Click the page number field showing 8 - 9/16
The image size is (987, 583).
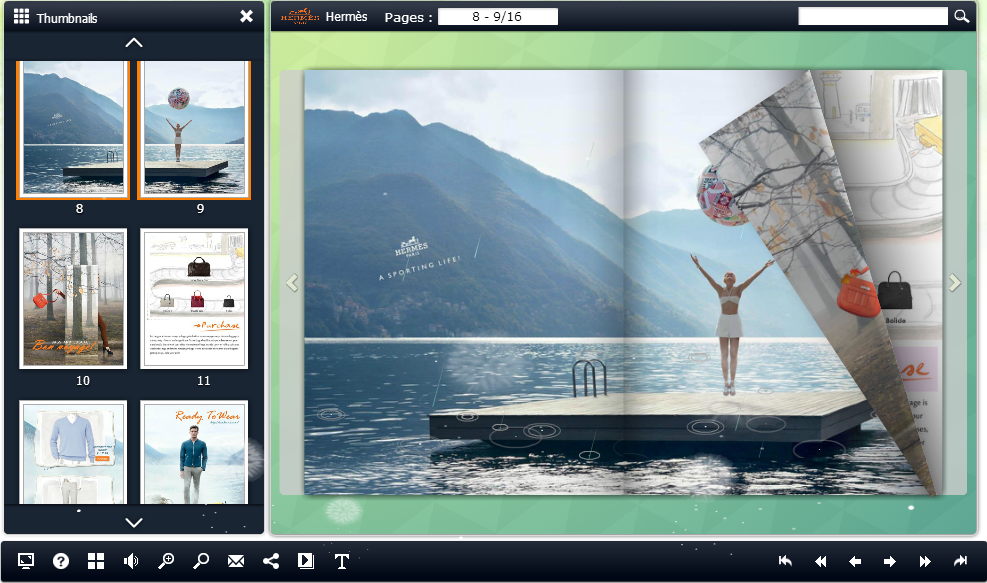pyautogui.click(x=497, y=16)
